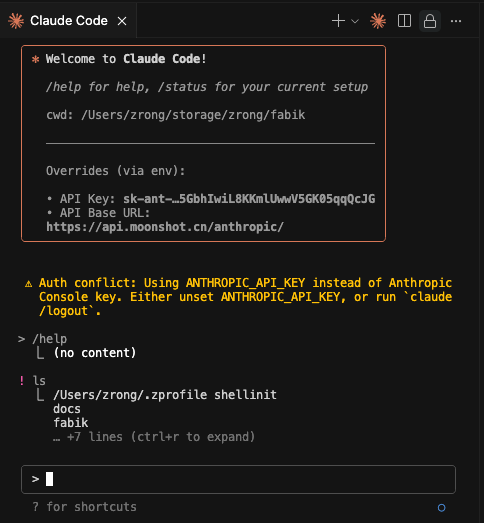Image resolution: width=484 pixels, height=523 pixels.
Task: Launch Claude Code from toolbar starburst icon
Action: [378, 21]
